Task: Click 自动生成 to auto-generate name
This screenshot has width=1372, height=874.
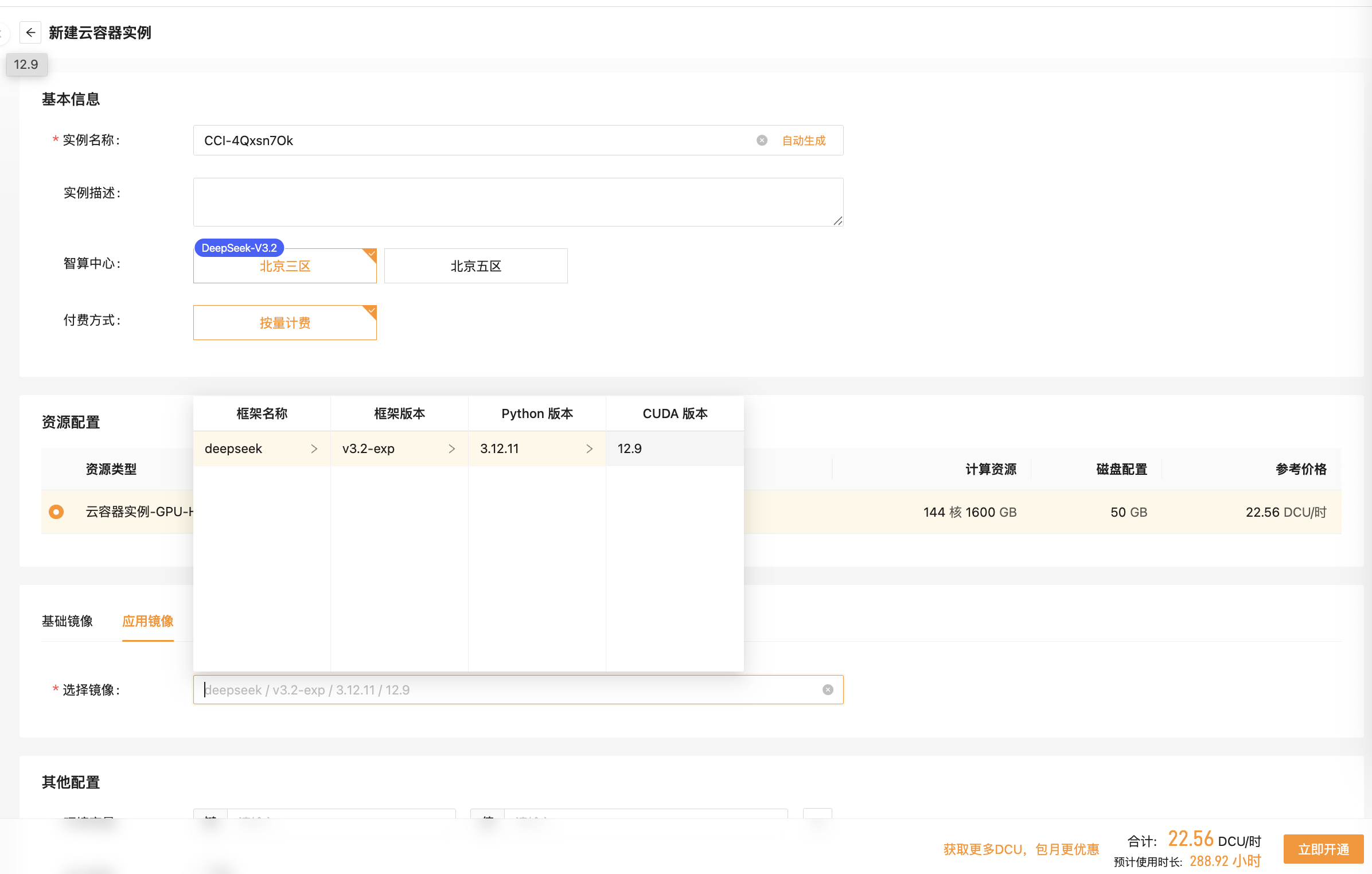Action: point(804,141)
